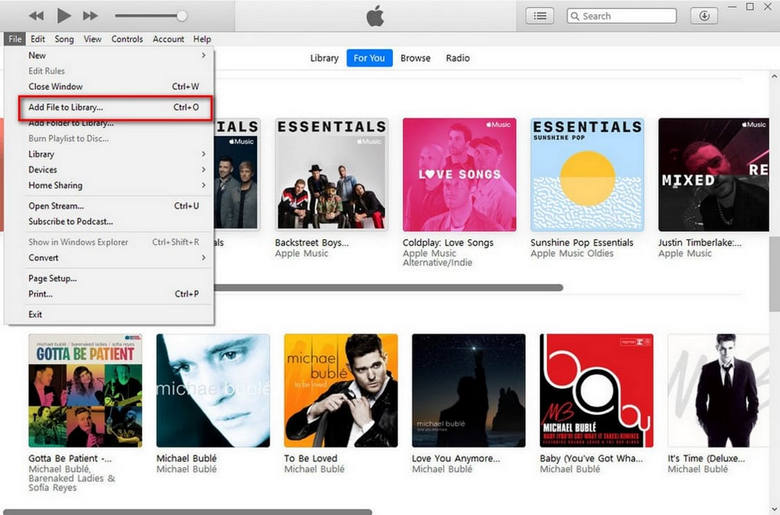Expand the Home Sharing submenu arrow
Screen dimensions: 780x515
pyautogui.click(x=203, y=185)
